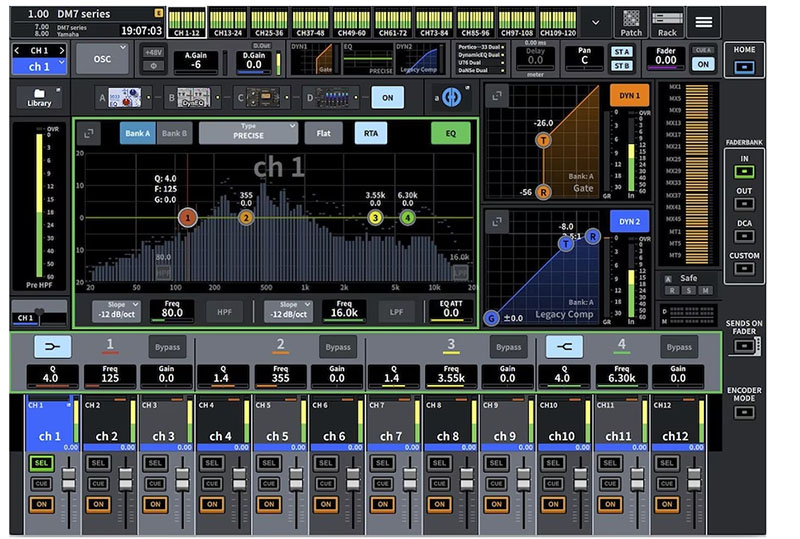Switch to EQ Bank A
The height and width of the screenshot is (539, 800).
click(138, 133)
